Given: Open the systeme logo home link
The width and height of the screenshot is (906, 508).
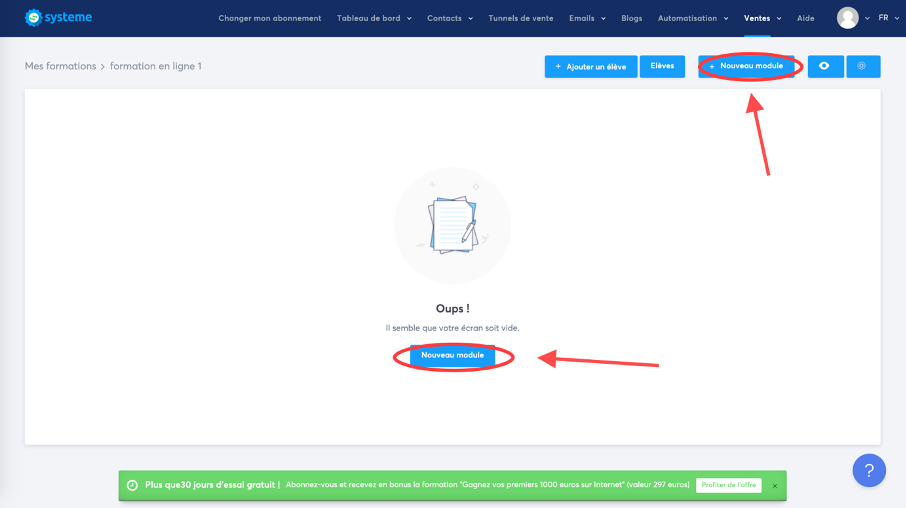Looking at the screenshot, I should (58, 17).
